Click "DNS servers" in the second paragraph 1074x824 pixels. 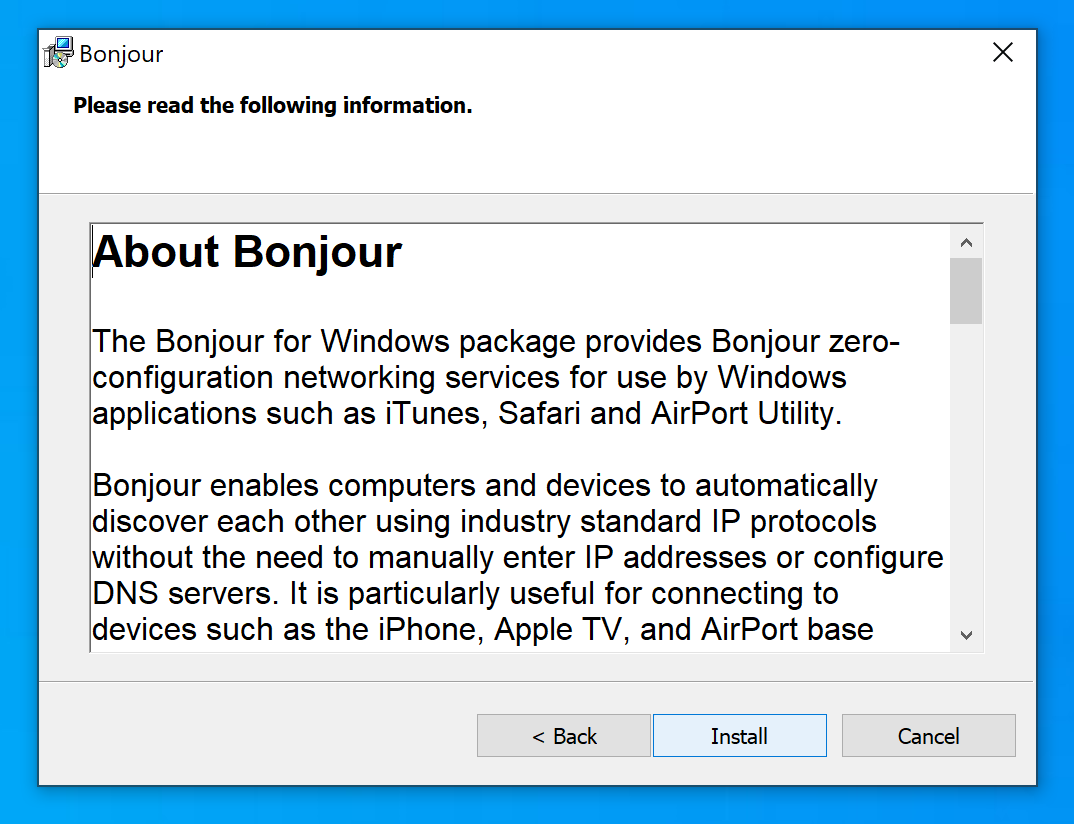tap(185, 594)
